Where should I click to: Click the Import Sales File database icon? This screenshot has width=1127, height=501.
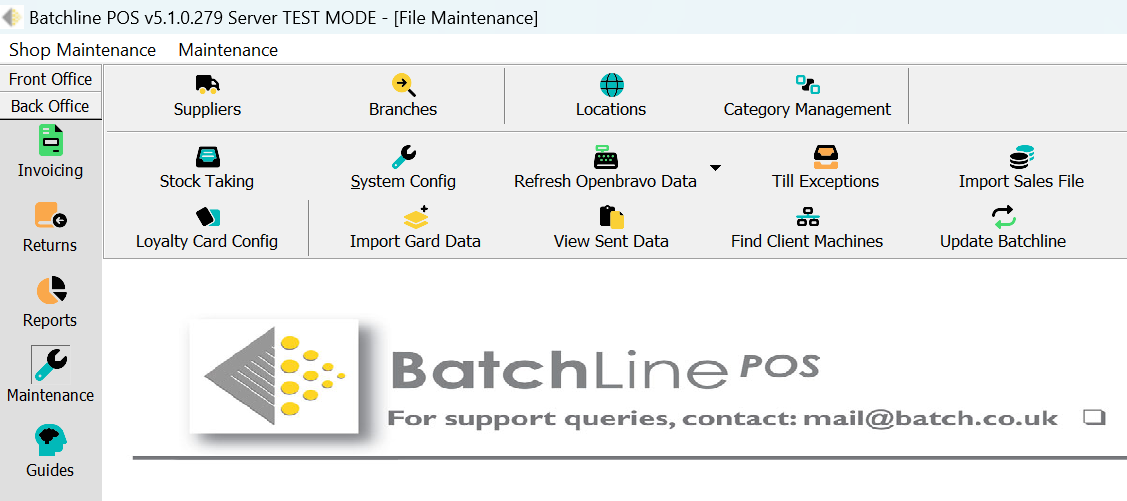click(x=1021, y=157)
